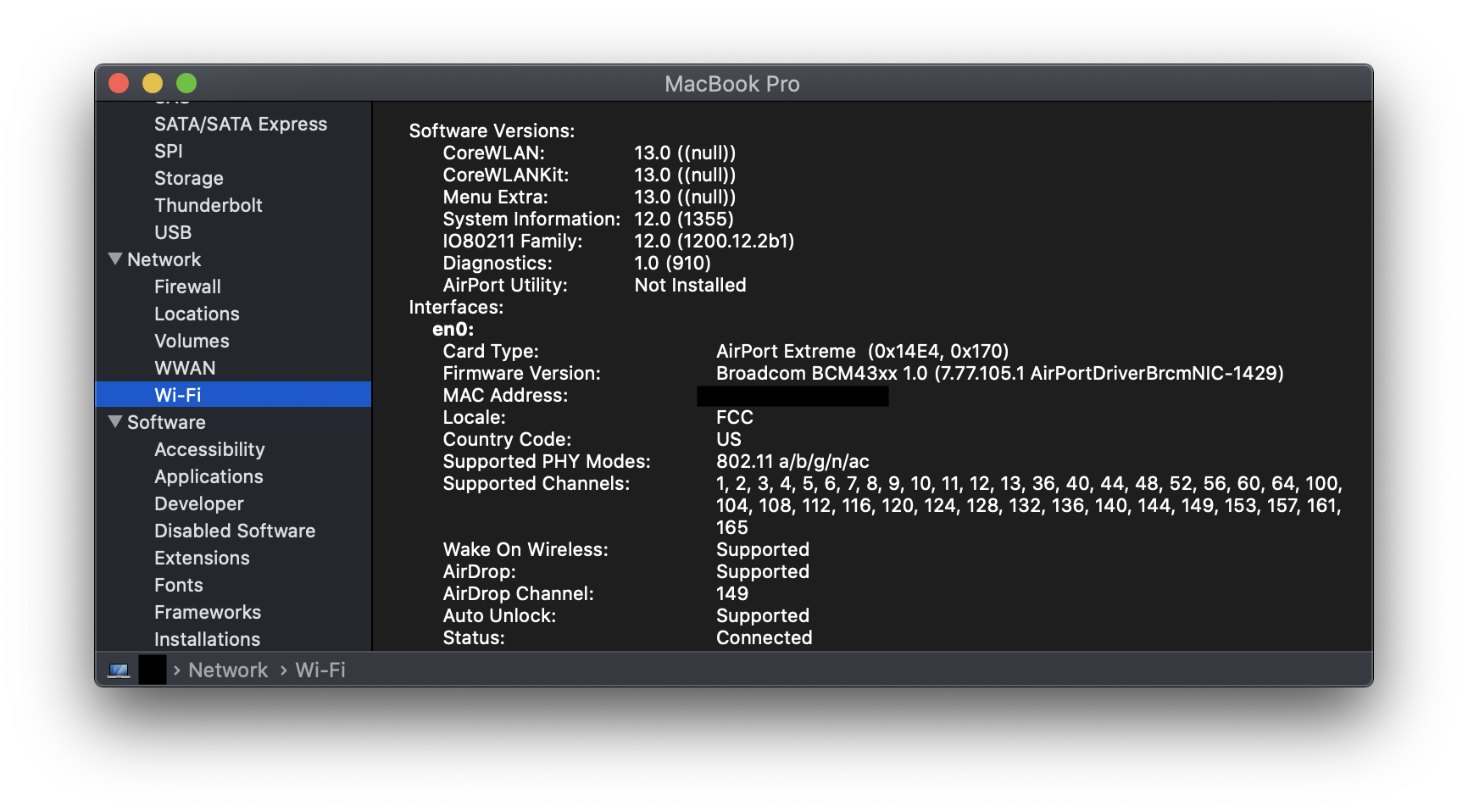
Task: Click Wi-Fi in the bottom path bar
Action: coord(320,670)
